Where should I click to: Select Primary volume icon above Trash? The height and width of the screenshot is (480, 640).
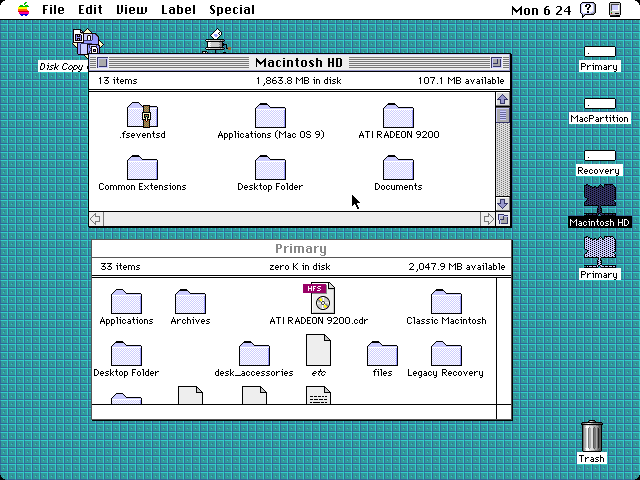pyautogui.click(x=599, y=252)
